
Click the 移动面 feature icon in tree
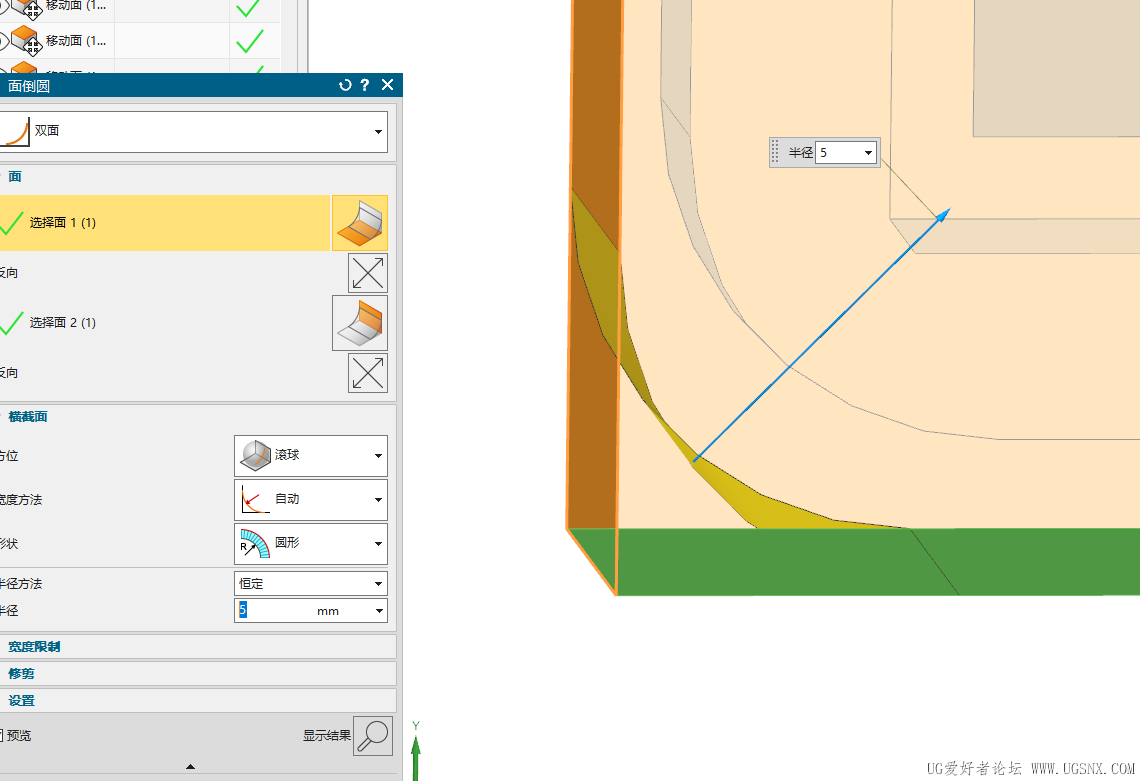click(25, 41)
